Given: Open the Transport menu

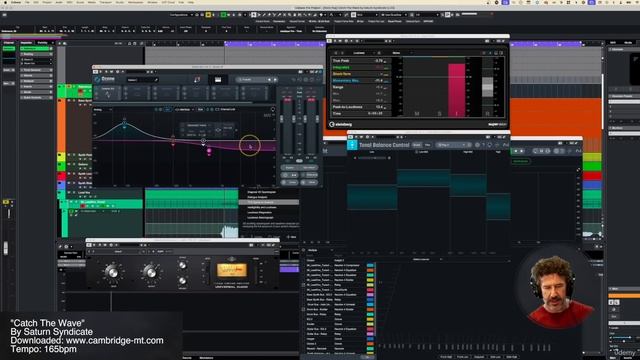Looking at the screenshot, I should (105, 2).
